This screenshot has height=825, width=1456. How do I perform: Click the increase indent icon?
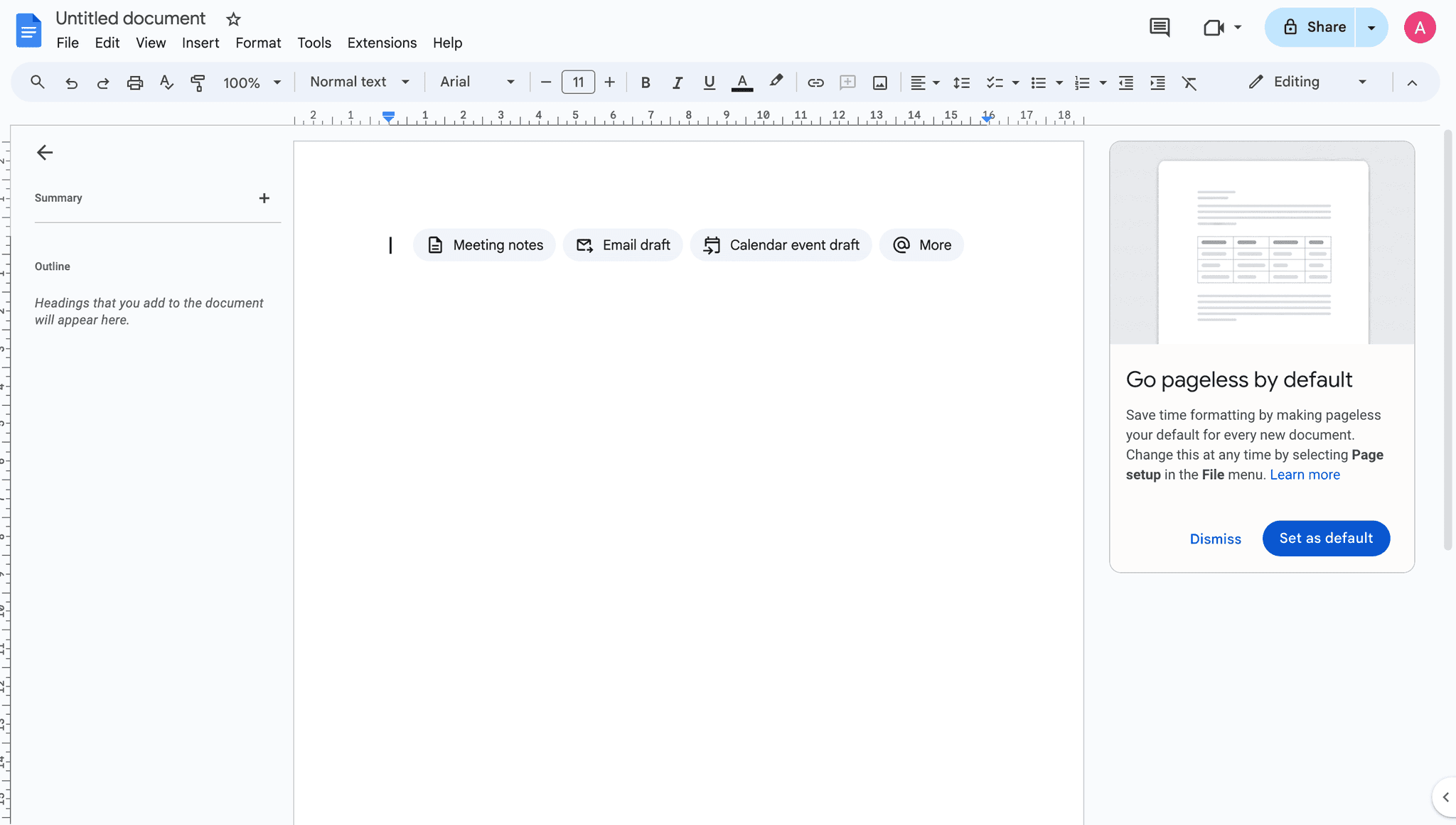pos(1157,82)
